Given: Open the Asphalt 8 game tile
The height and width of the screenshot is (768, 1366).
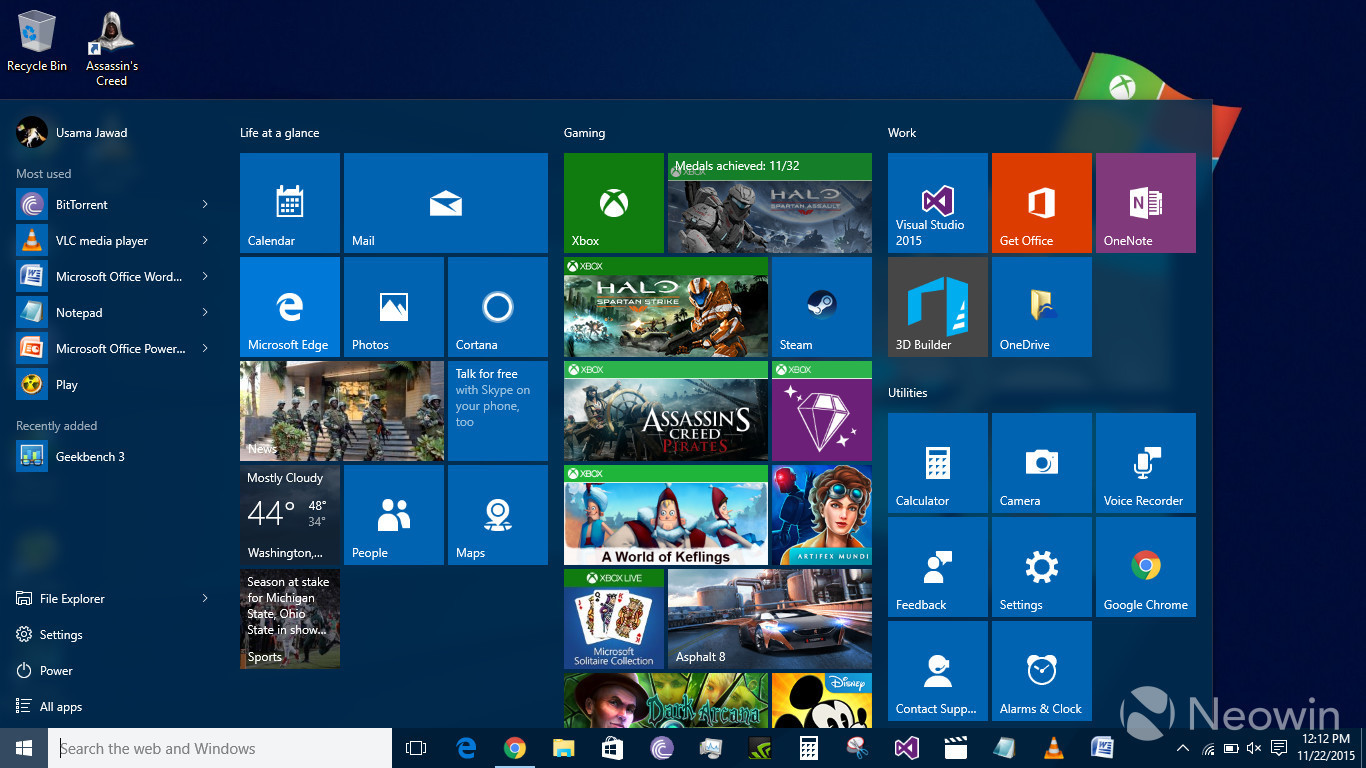Looking at the screenshot, I should pos(770,619).
